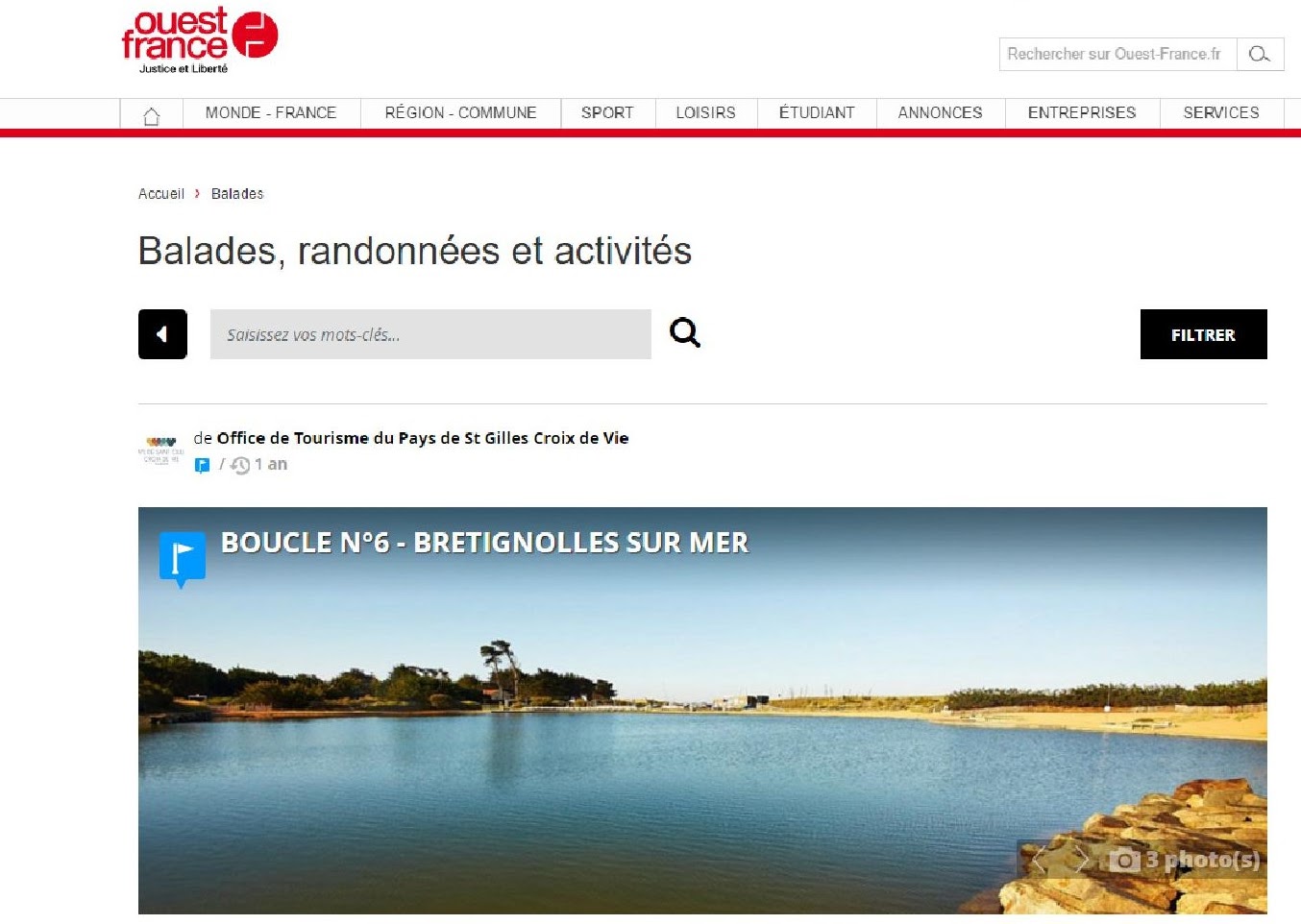The image size is (1301, 924).
Task: Click the Office de Tourisme avatar logo
Action: [160, 450]
